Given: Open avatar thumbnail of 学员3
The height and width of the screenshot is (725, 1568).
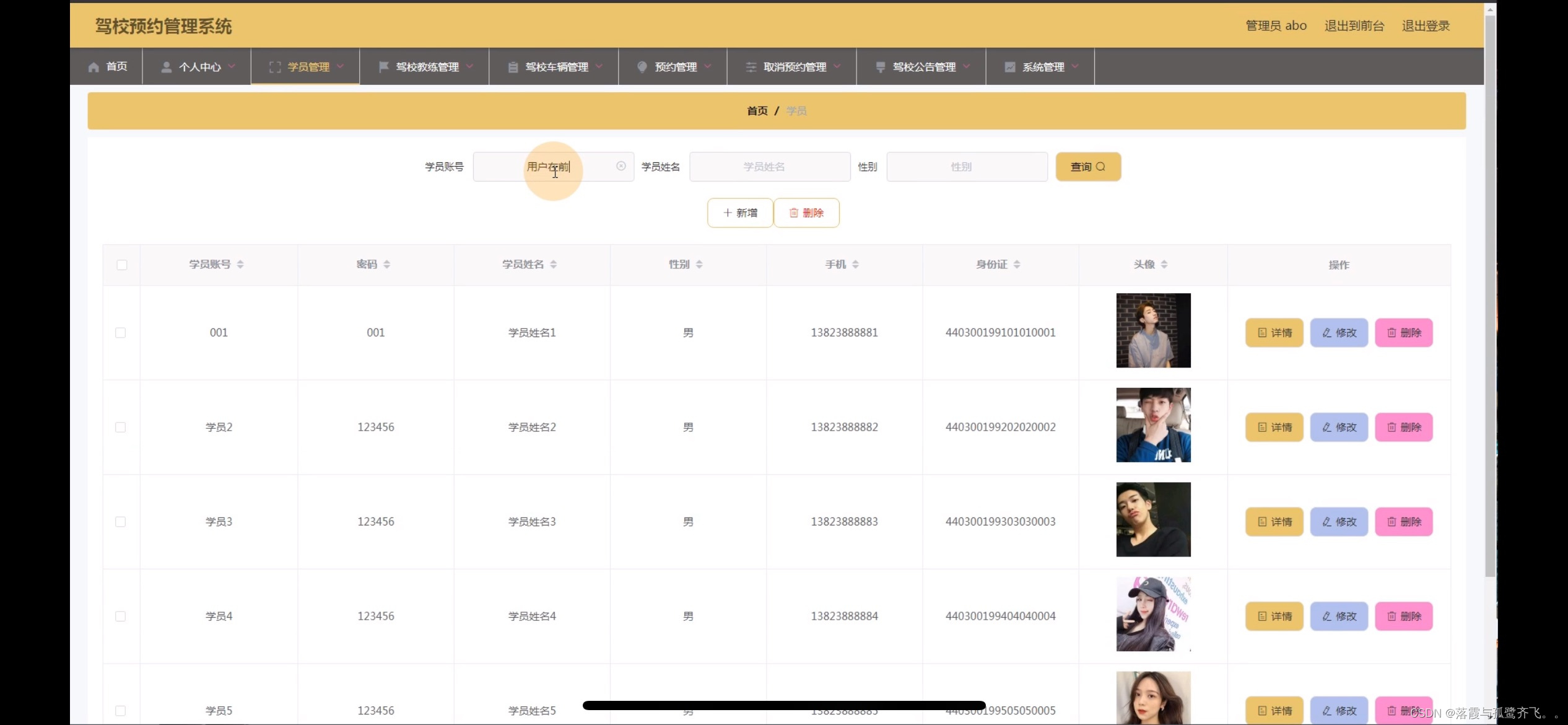Looking at the screenshot, I should [1153, 519].
